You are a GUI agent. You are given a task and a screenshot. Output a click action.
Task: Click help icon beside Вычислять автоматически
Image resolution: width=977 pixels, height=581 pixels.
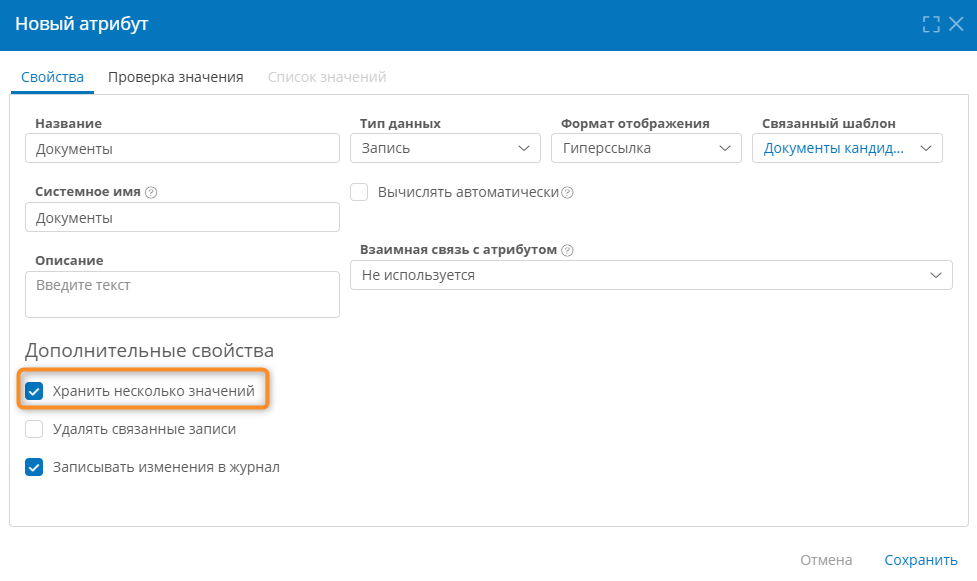(567, 193)
